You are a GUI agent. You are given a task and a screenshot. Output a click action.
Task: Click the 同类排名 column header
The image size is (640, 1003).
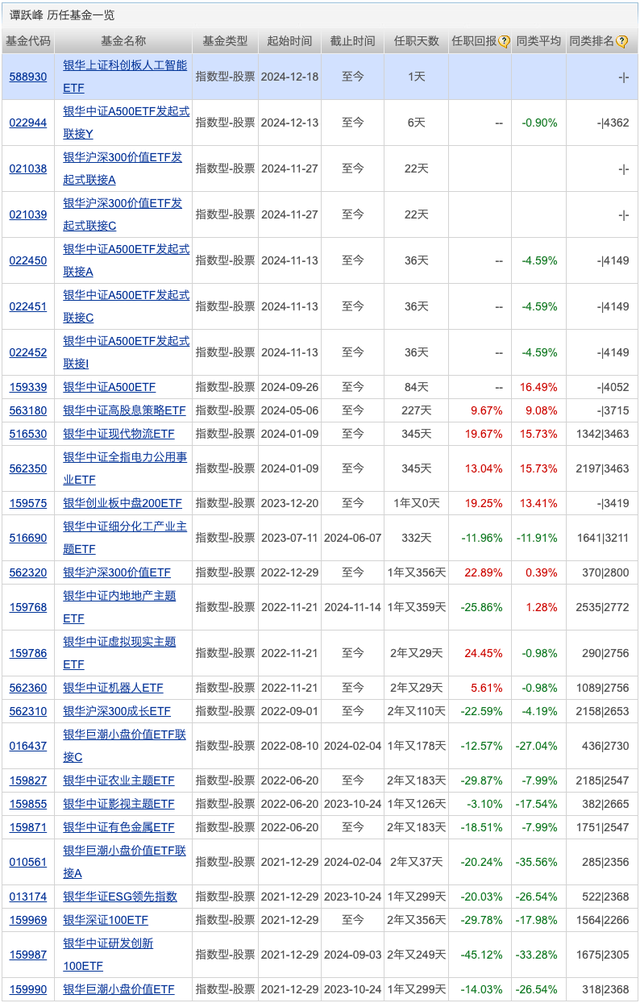point(592,41)
